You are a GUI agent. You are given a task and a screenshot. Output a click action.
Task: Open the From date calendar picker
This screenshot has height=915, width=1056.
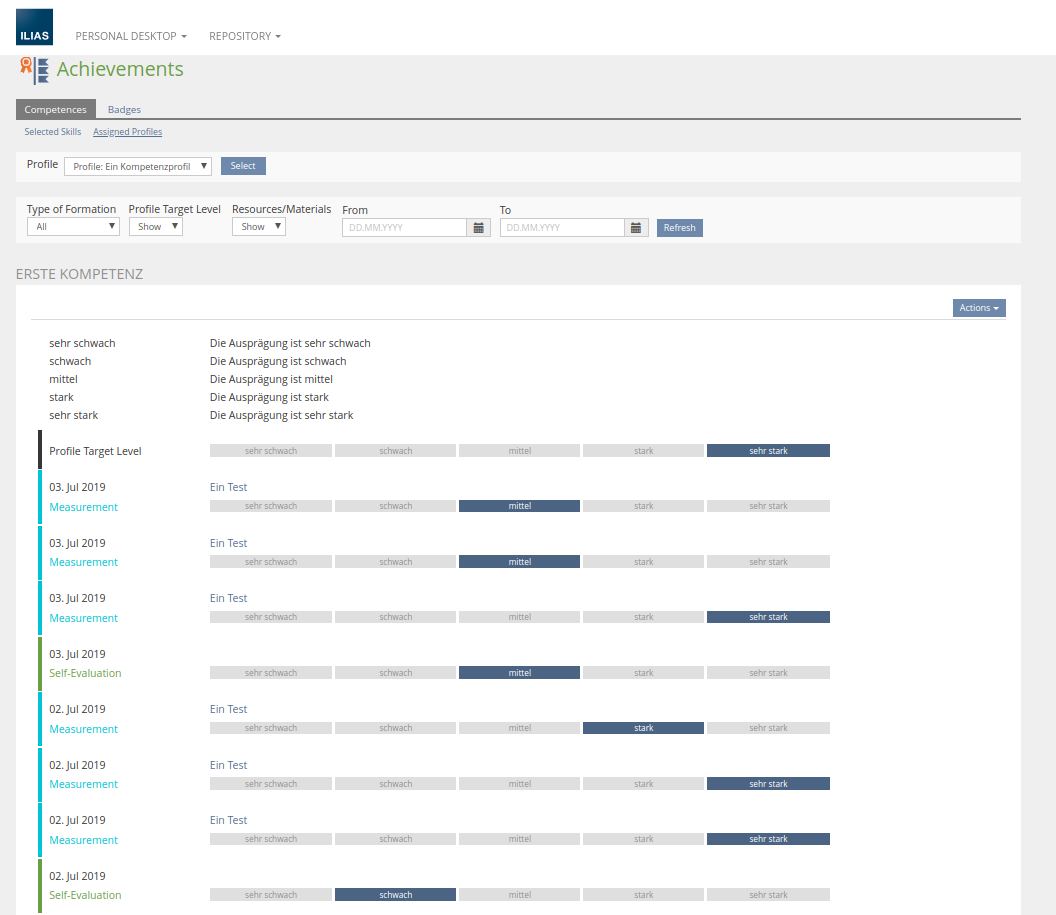pyautogui.click(x=479, y=228)
